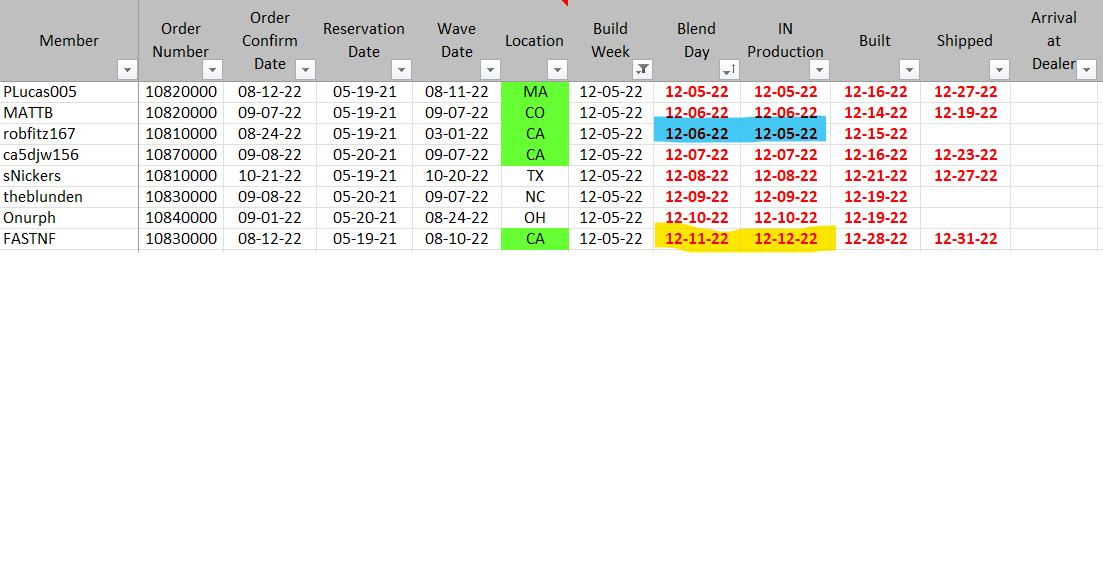Click the sort arrow icon on Blend Day

[x=727, y=70]
